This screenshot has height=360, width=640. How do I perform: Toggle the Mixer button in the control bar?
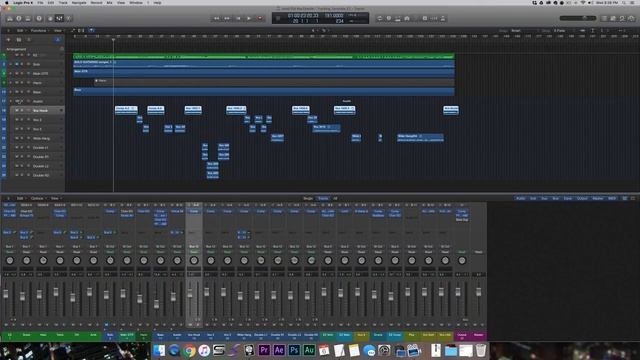click(x=60, y=18)
